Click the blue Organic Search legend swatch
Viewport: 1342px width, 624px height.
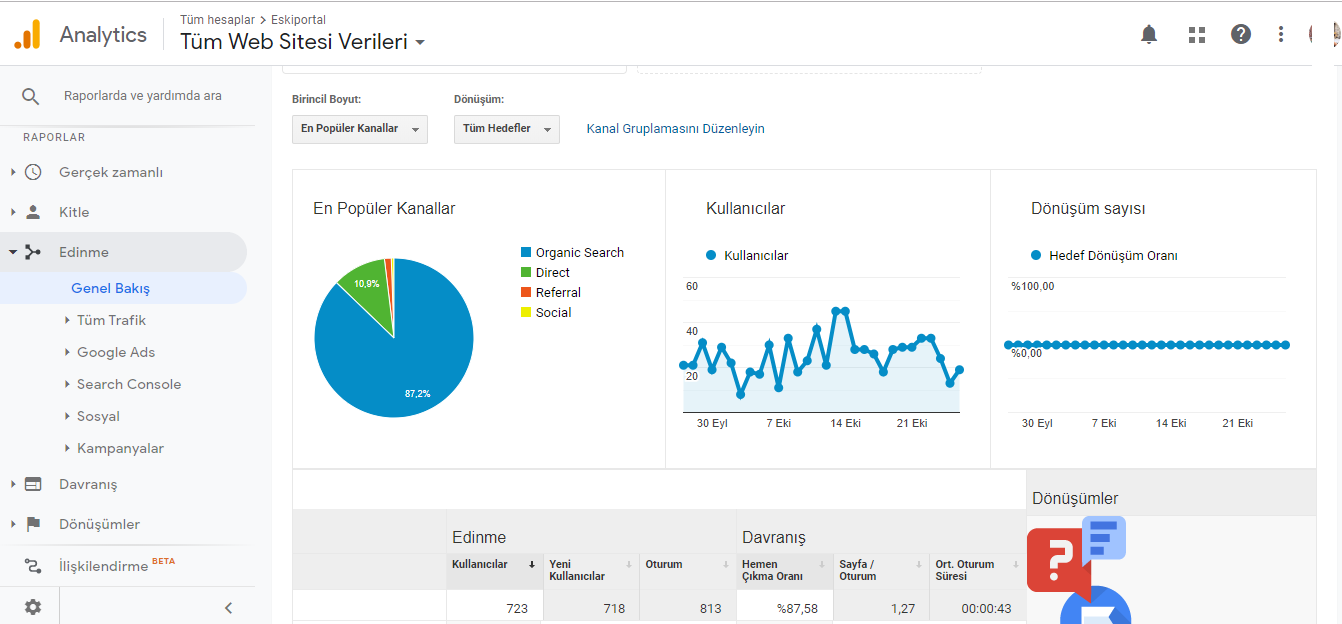526,253
